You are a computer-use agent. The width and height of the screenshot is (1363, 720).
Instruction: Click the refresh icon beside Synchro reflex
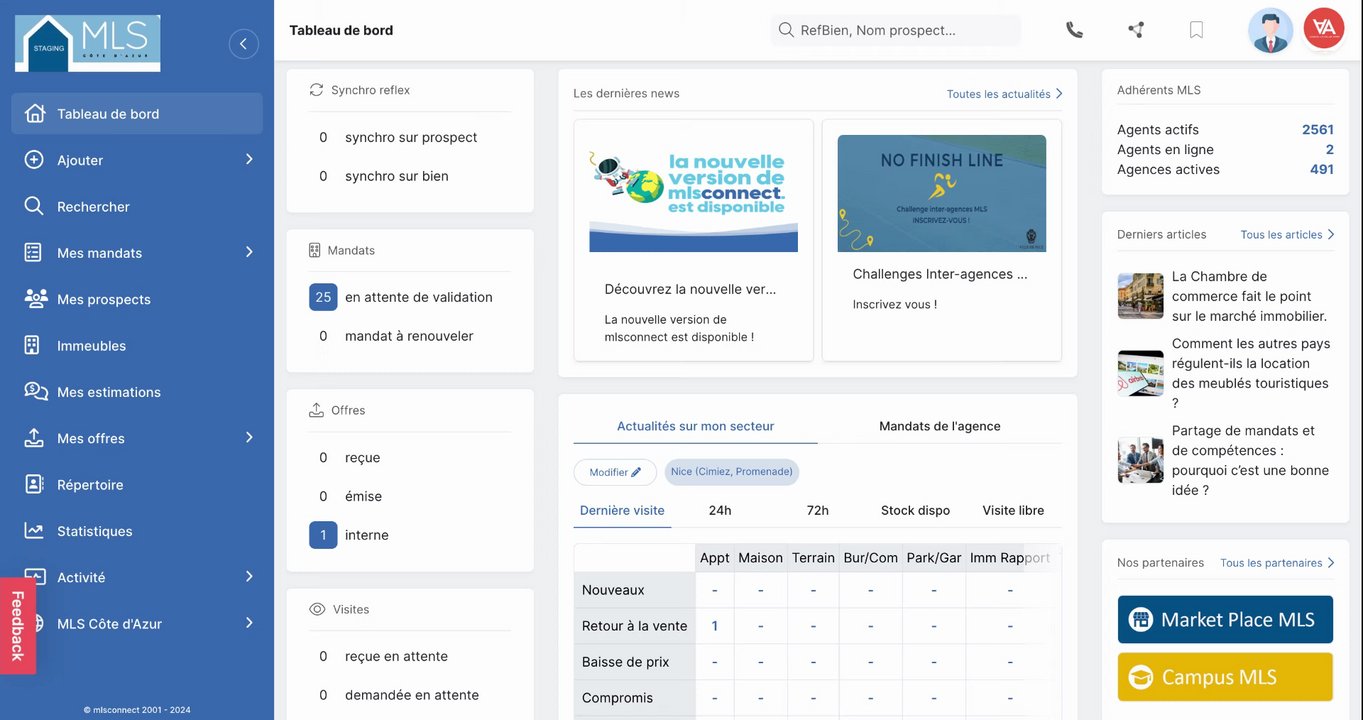(x=316, y=90)
